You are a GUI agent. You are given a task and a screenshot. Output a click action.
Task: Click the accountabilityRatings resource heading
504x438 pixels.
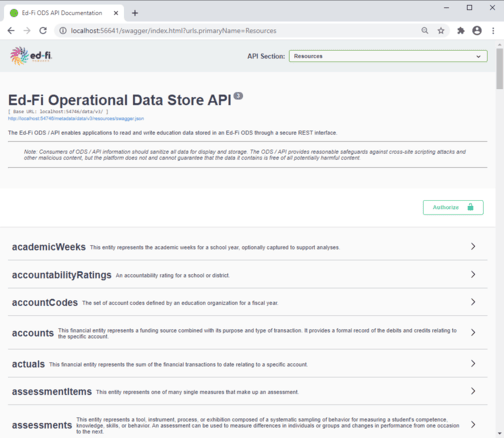[62, 275]
